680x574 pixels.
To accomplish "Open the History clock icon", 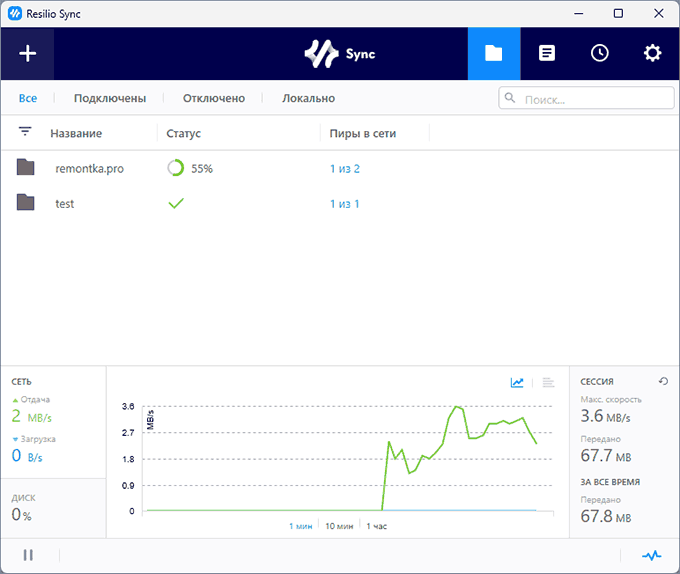I will click(x=599, y=54).
